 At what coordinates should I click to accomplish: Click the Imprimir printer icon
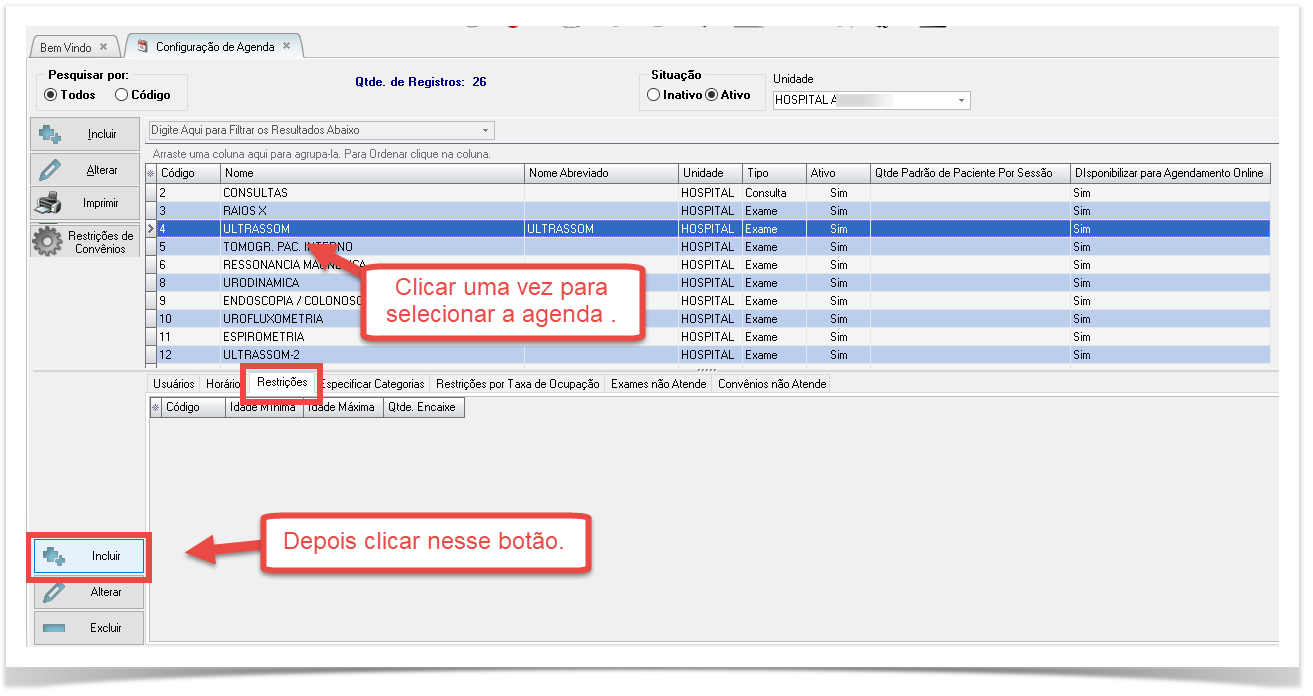tap(51, 203)
